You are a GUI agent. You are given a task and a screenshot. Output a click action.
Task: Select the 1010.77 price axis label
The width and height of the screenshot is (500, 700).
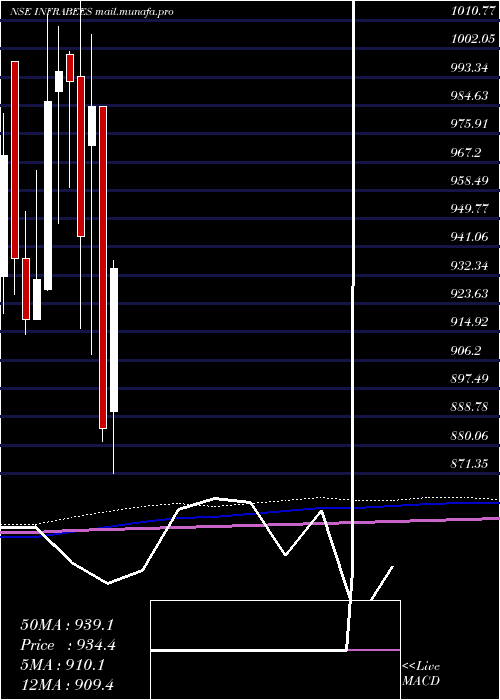tap(472, 11)
